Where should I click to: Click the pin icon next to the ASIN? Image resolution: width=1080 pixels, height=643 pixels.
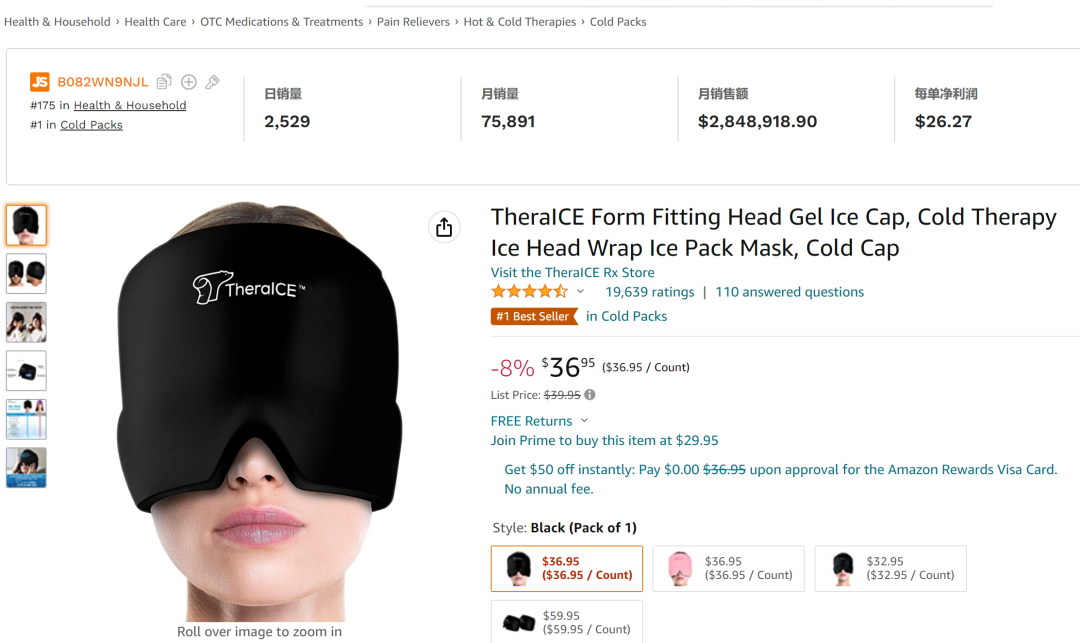tap(212, 82)
